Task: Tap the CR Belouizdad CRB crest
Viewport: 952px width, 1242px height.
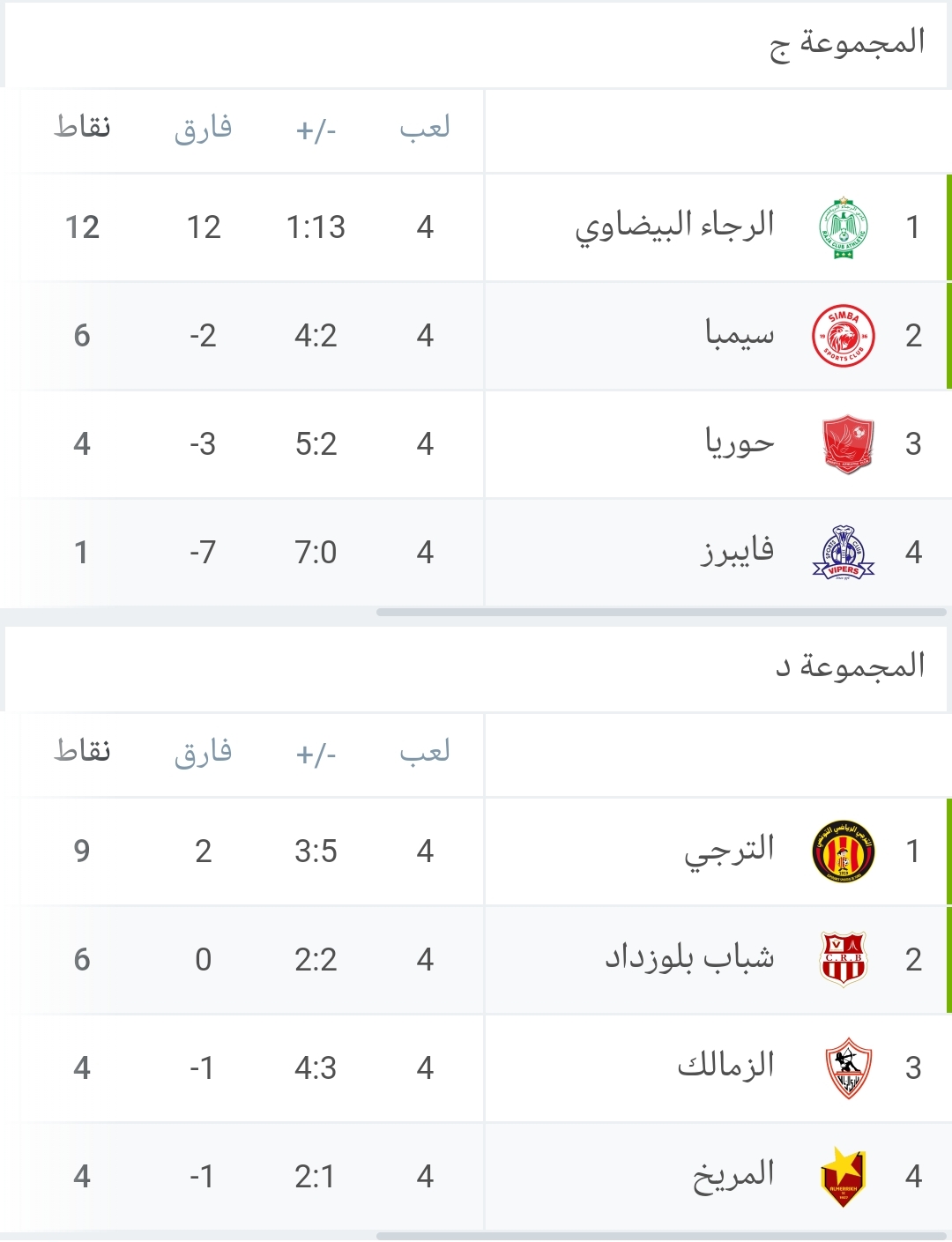Action: point(844,959)
